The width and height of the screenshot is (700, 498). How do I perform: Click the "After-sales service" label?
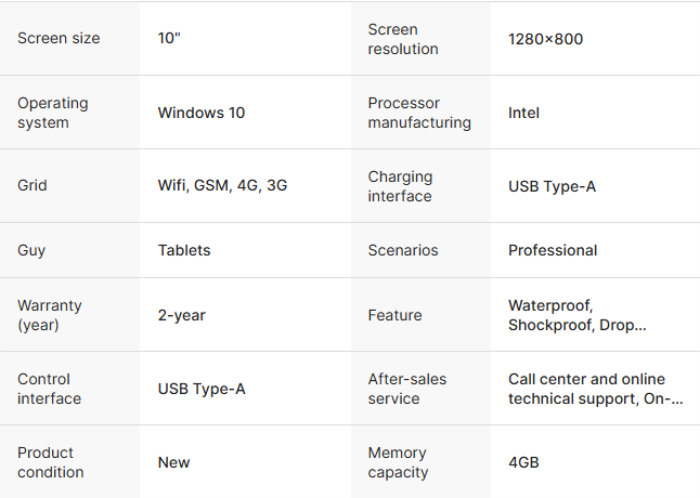[407, 389]
